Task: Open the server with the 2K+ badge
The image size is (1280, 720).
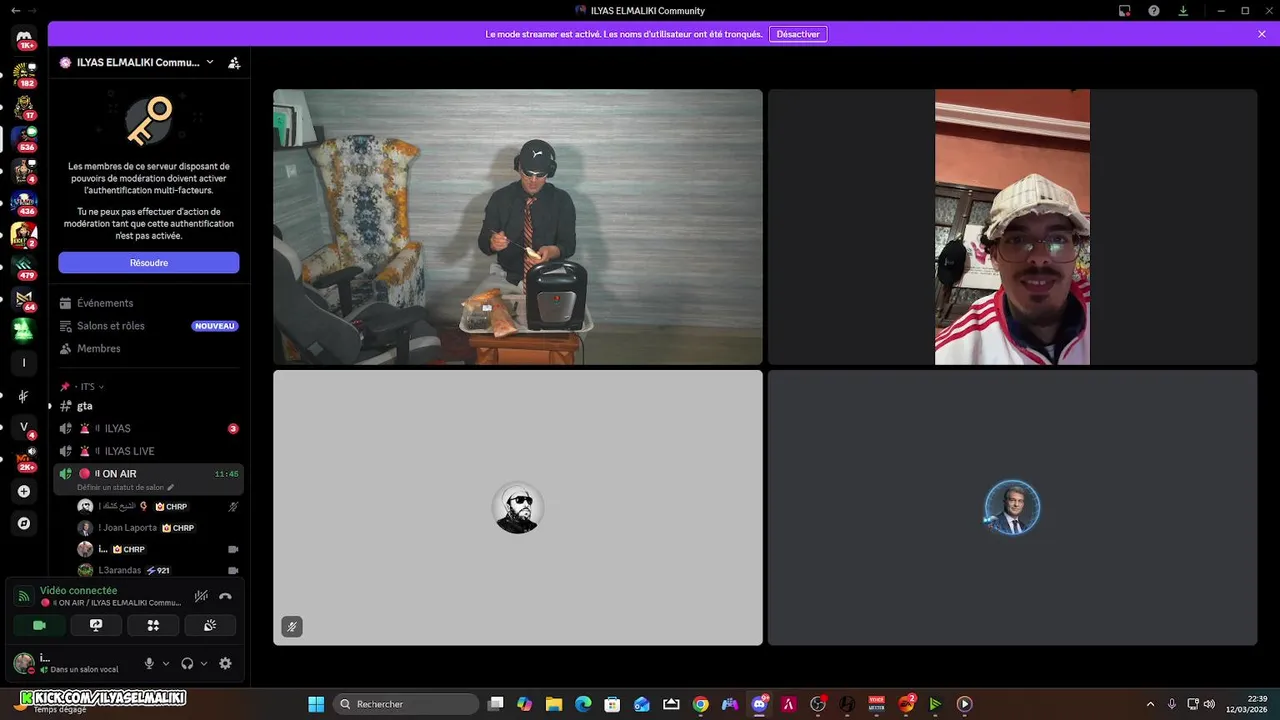Action: [24, 459]
